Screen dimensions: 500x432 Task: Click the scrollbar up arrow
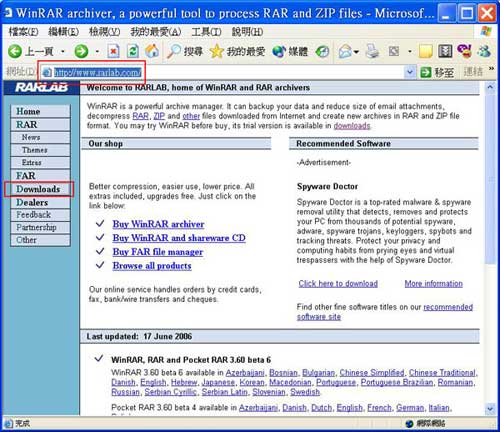coord(490,87)
